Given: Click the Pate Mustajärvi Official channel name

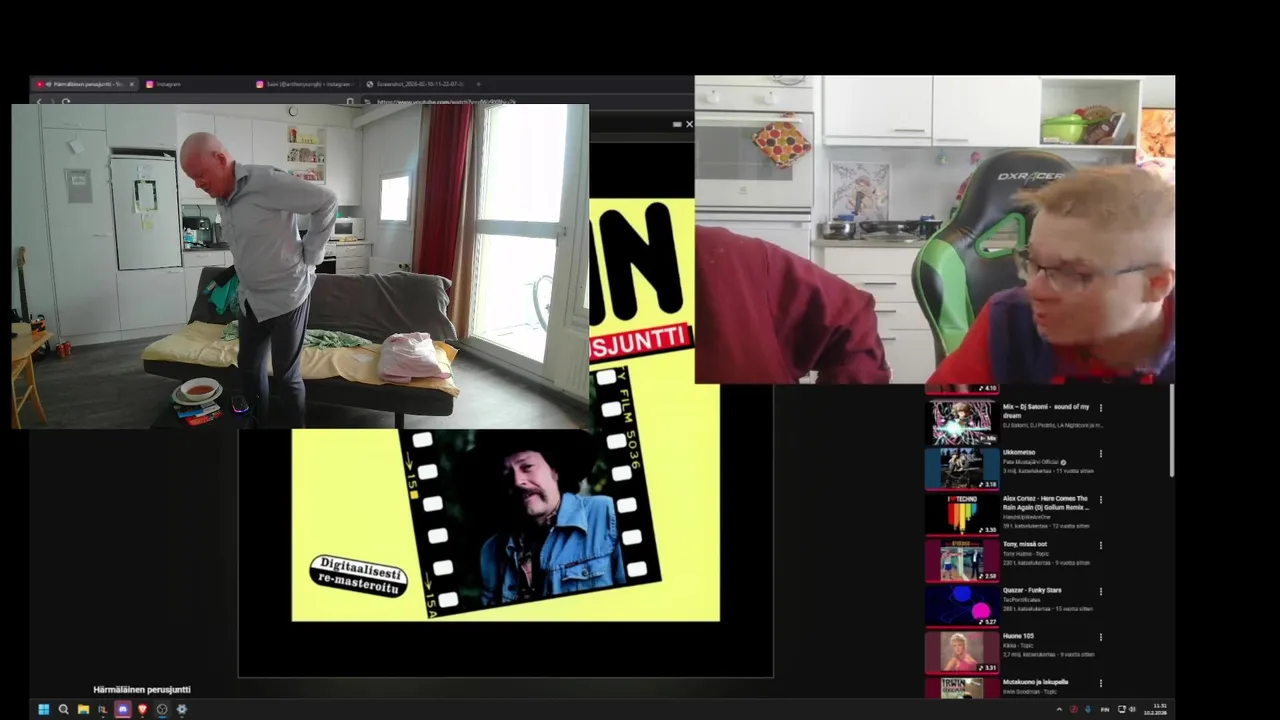Looking at the screenshot, I should [1031, 462].
